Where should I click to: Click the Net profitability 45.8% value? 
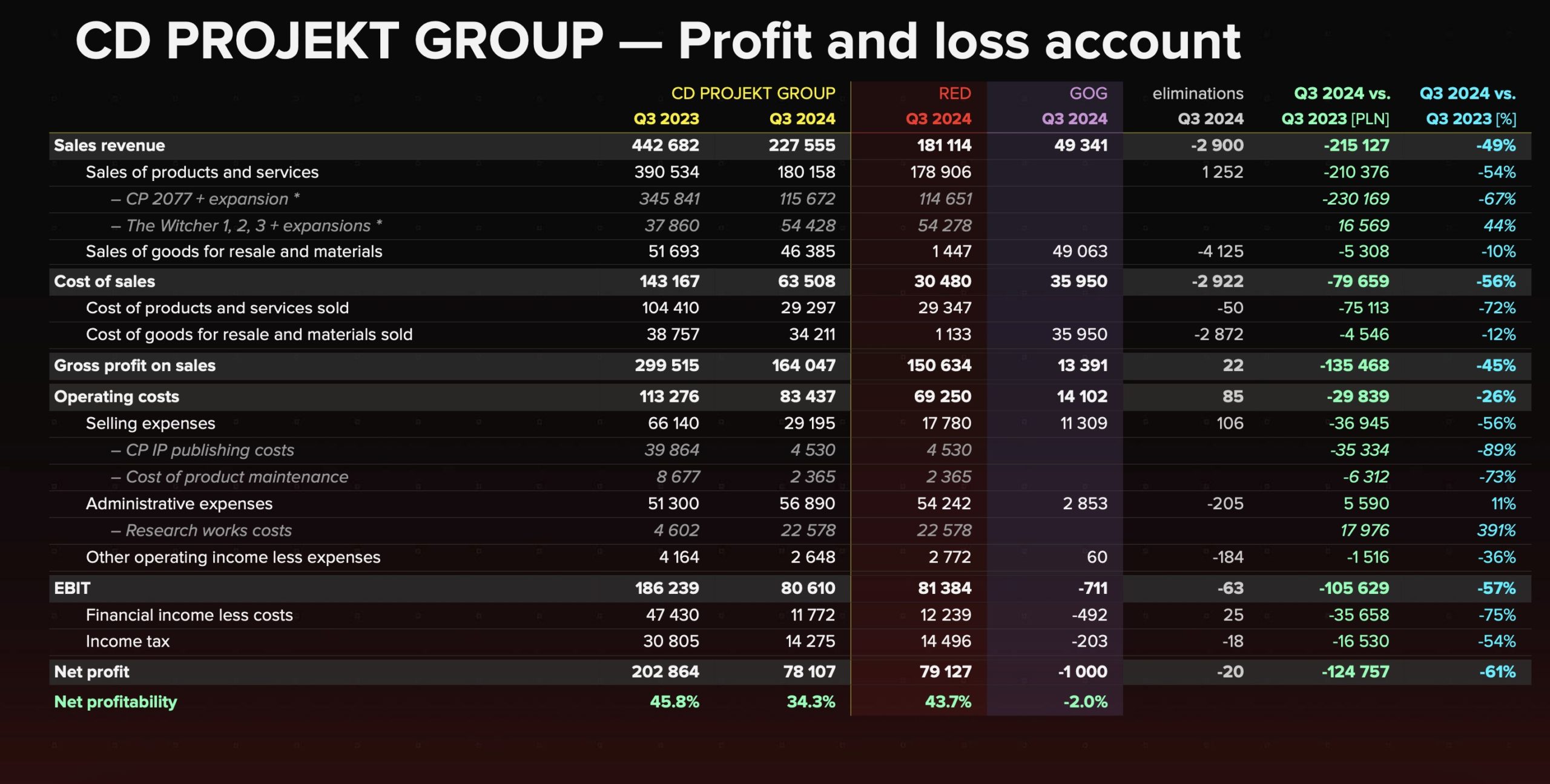pos(674,702)
